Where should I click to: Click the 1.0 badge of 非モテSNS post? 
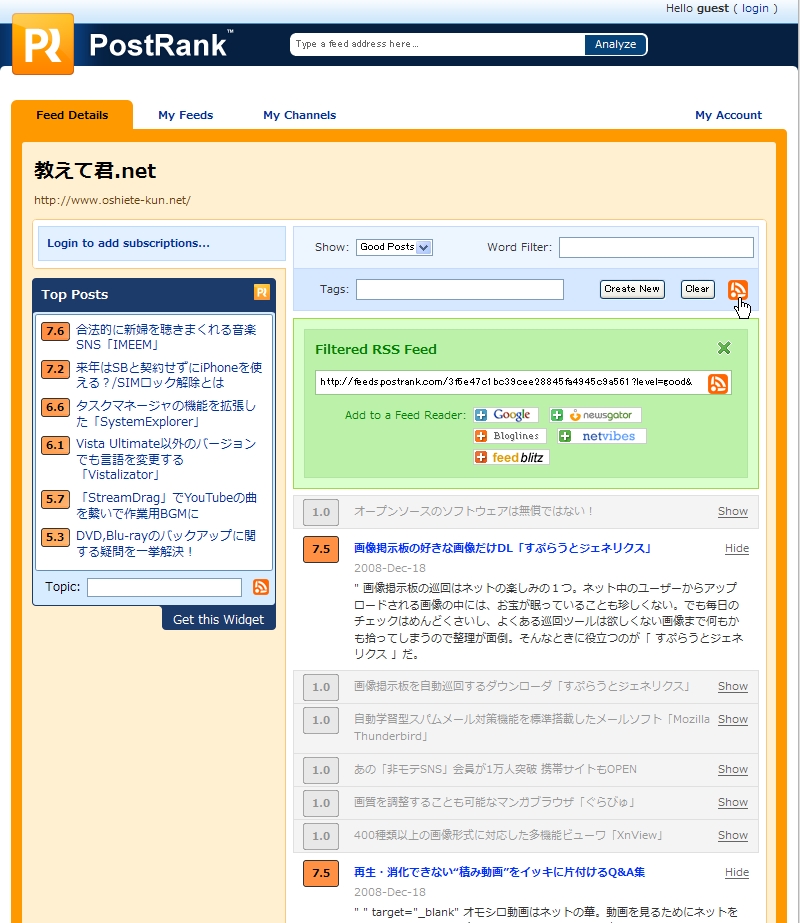(x=321, y=770)
